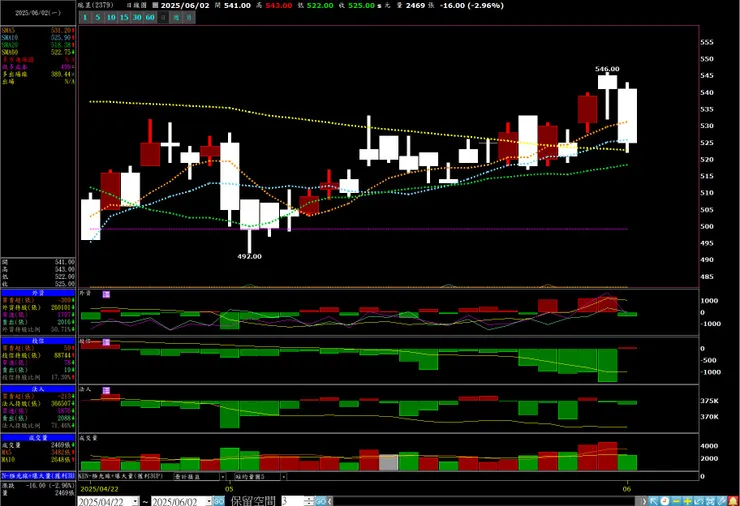Click the yellow minus zoom-out icon

(x=676, y=501)
